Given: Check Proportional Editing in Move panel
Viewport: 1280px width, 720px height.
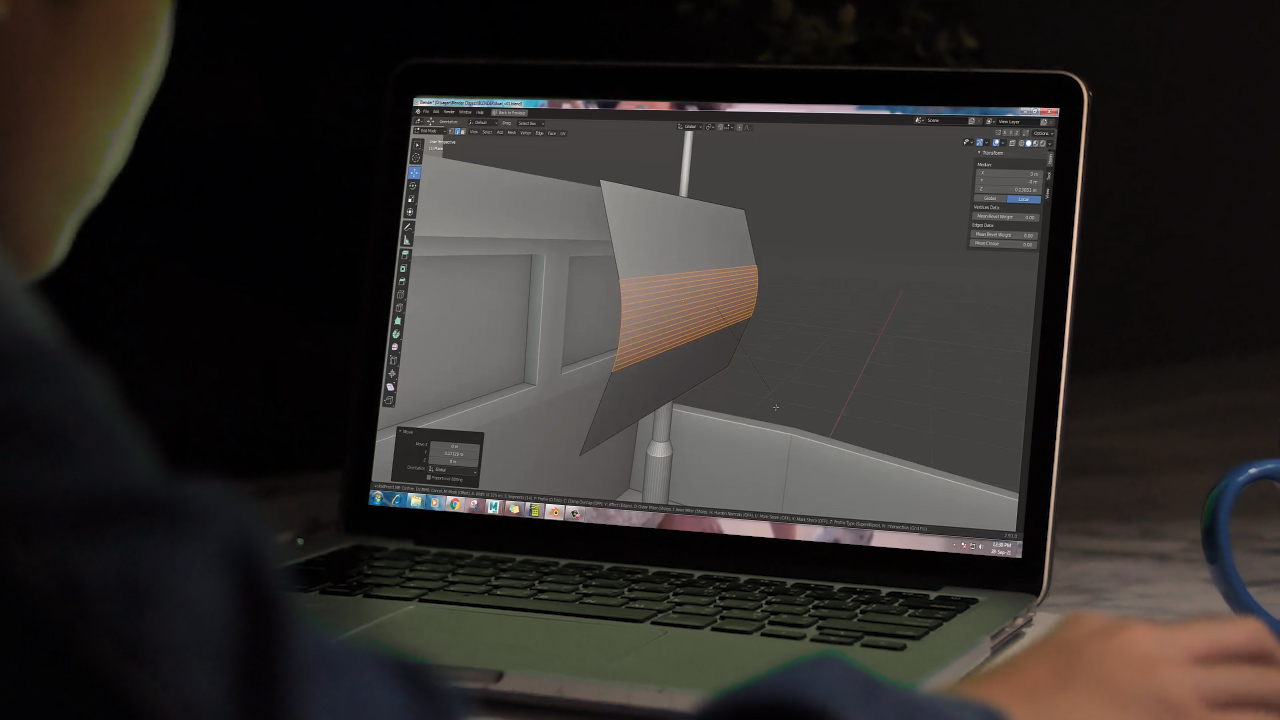Looking at the screenshot, I should click(429, 478).
